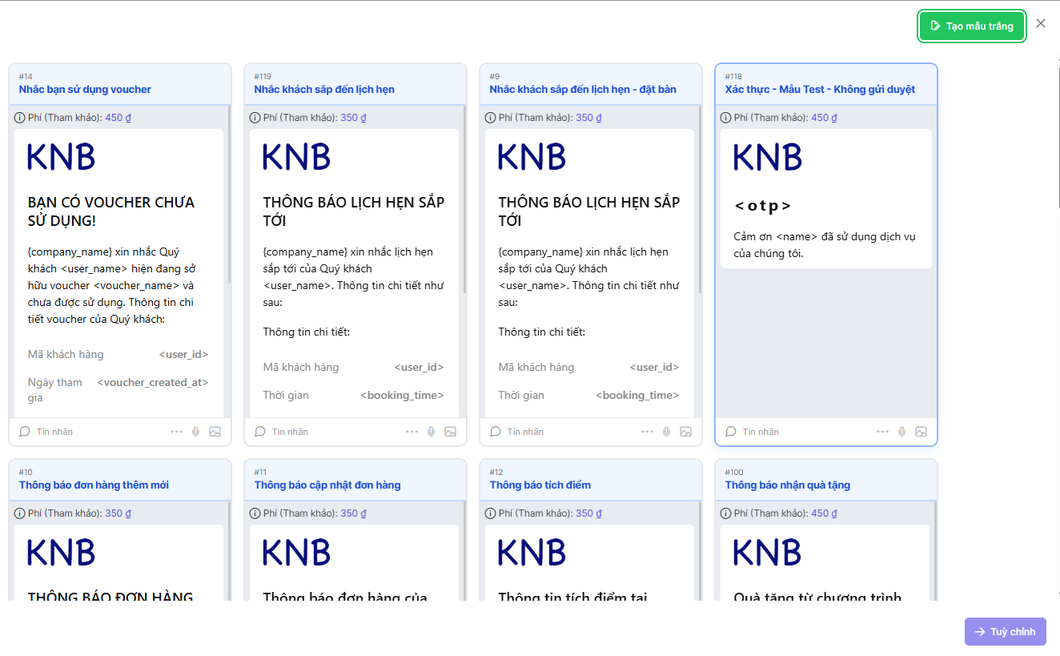This screenshot has height=656, width=1060.
Task: Click three-dots icon in voucher card #14
Action: (176, 431)
